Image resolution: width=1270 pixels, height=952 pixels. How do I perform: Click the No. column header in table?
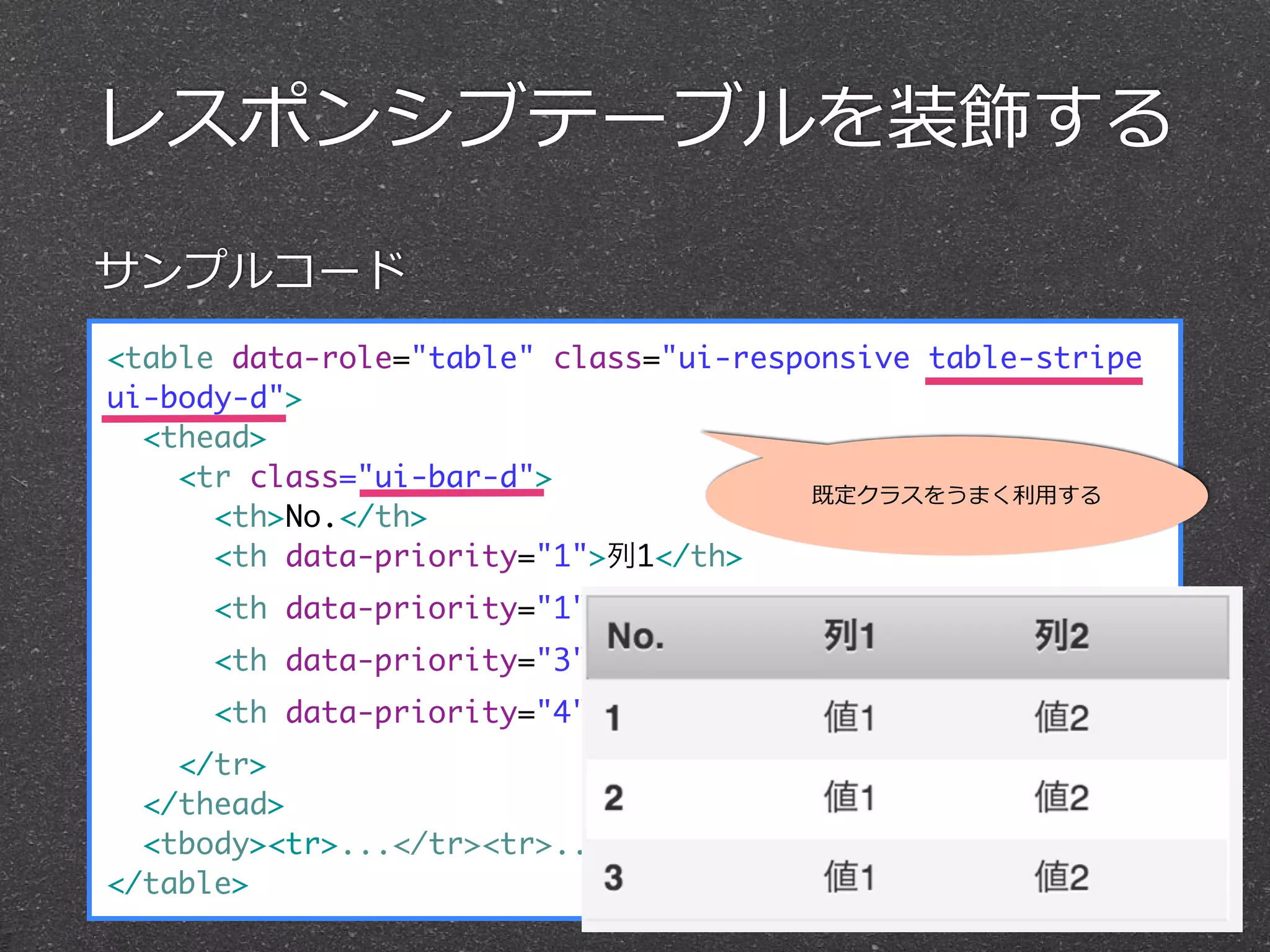[x=636, y=636]
